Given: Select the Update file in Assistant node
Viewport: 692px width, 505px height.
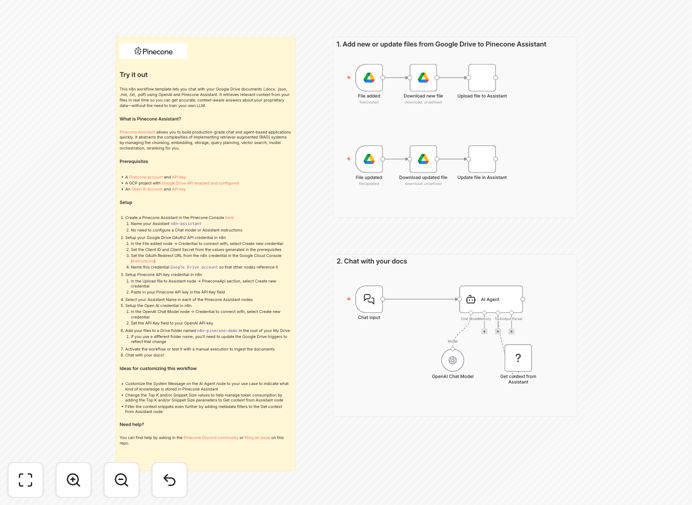Looking at the screenshot, I should (x=482, y=159).
